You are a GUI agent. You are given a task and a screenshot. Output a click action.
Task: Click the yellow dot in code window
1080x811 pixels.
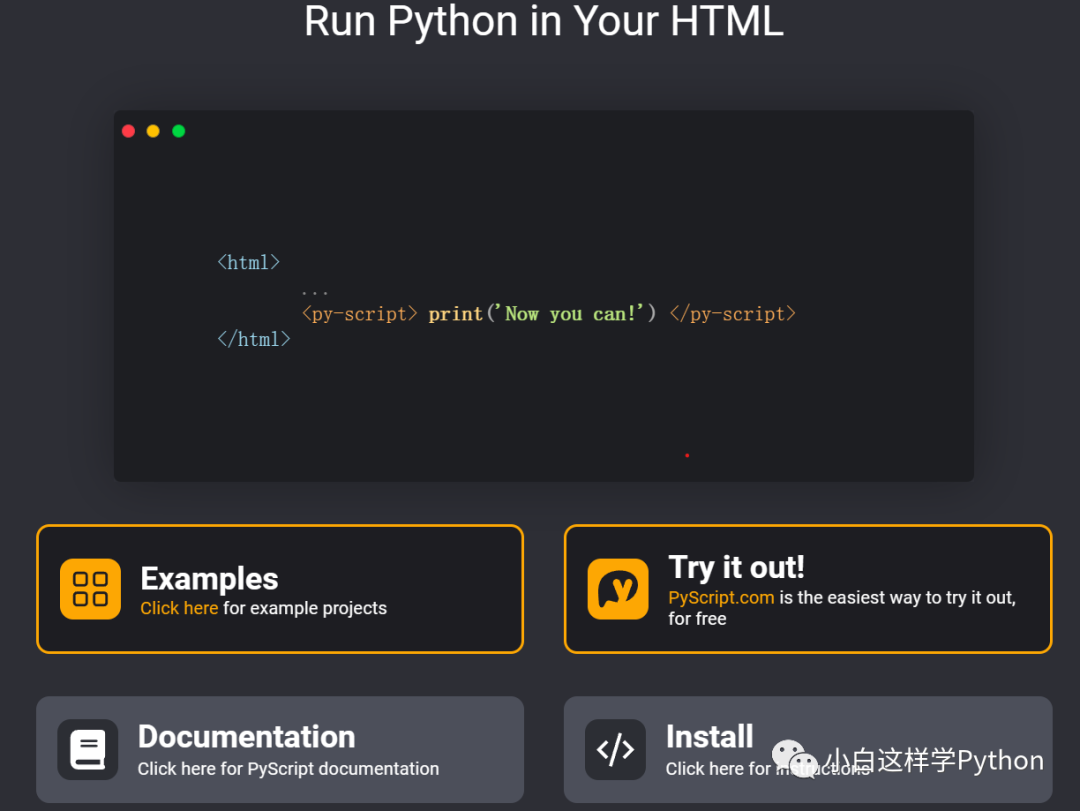[x=153, y=131]
